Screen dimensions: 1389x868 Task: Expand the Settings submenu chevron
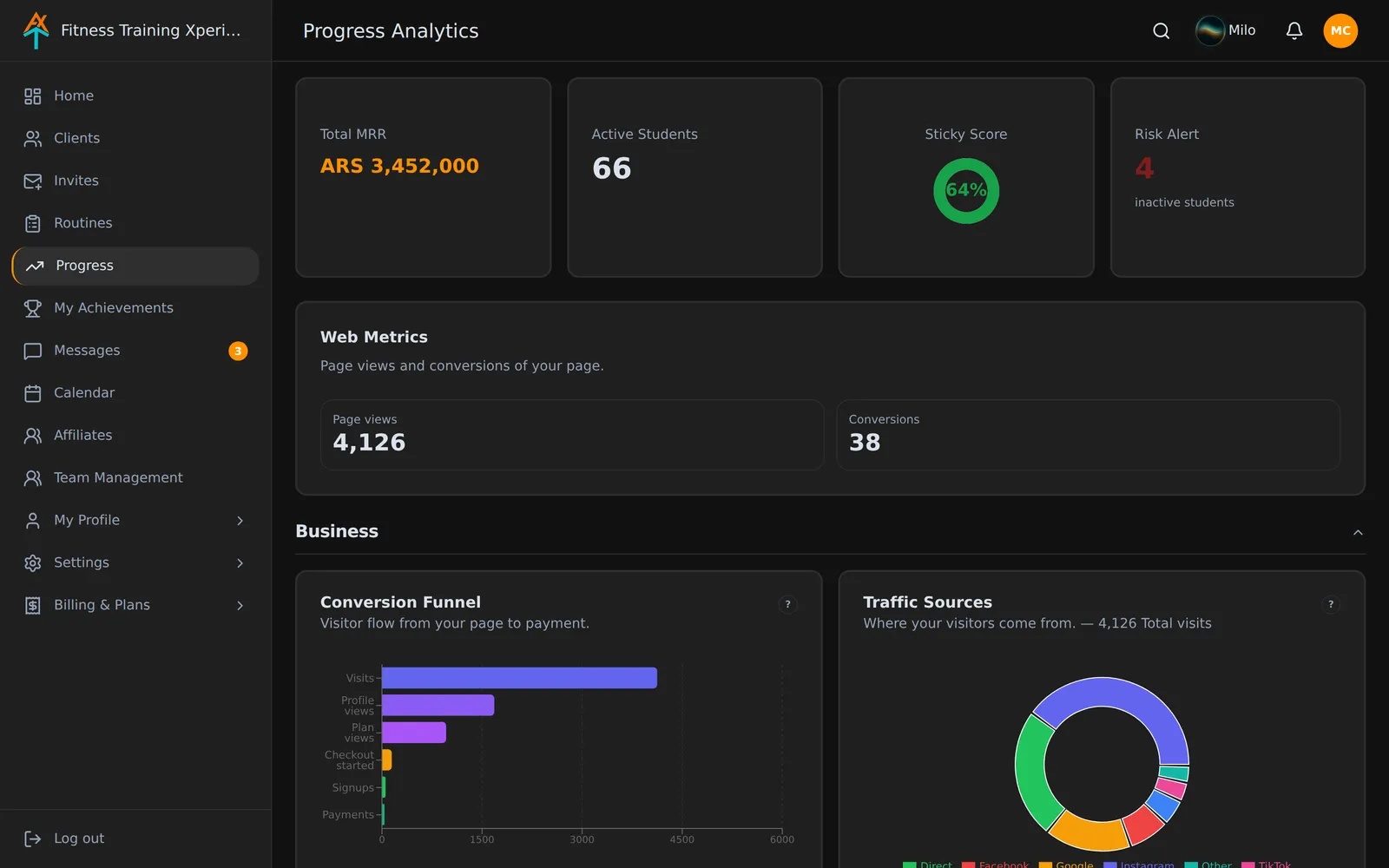(x=240, y=563)
